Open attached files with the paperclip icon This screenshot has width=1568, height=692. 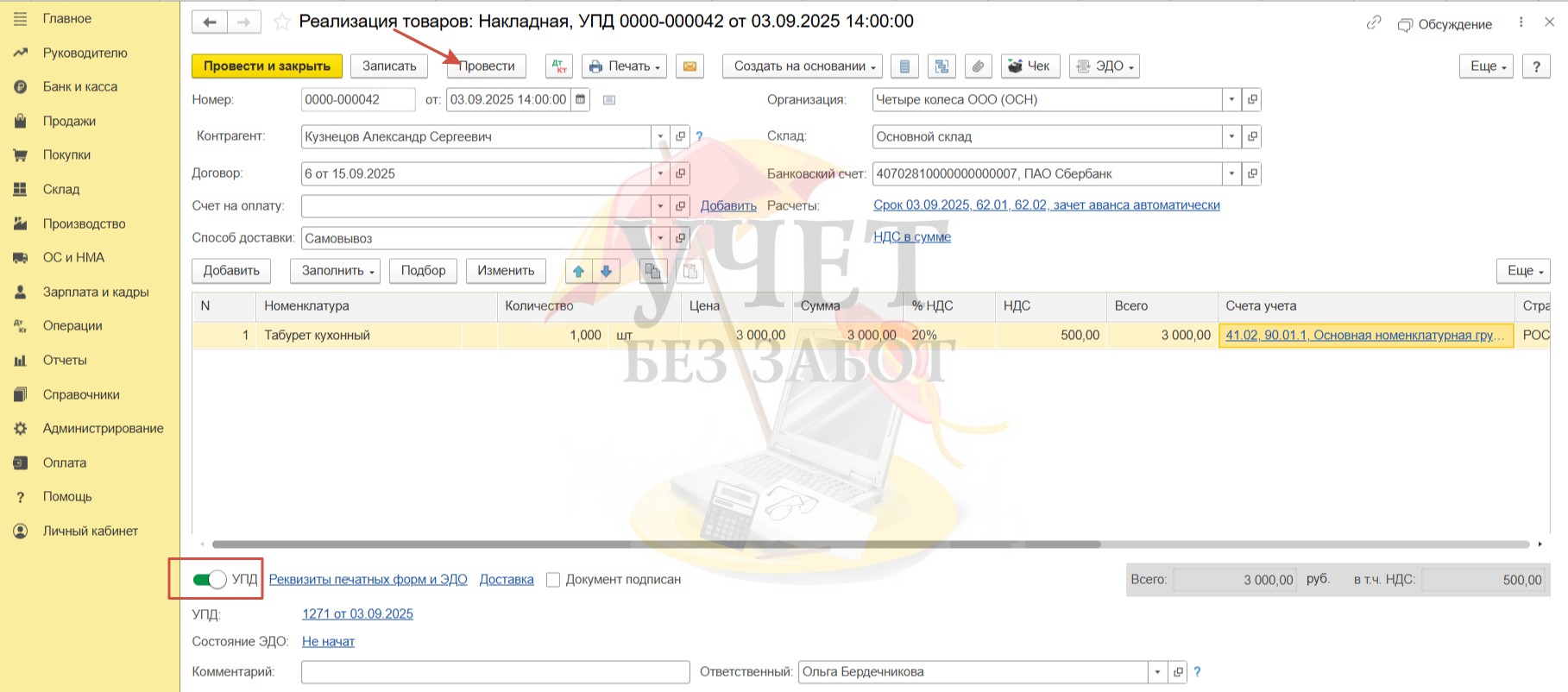click(978, 66)
